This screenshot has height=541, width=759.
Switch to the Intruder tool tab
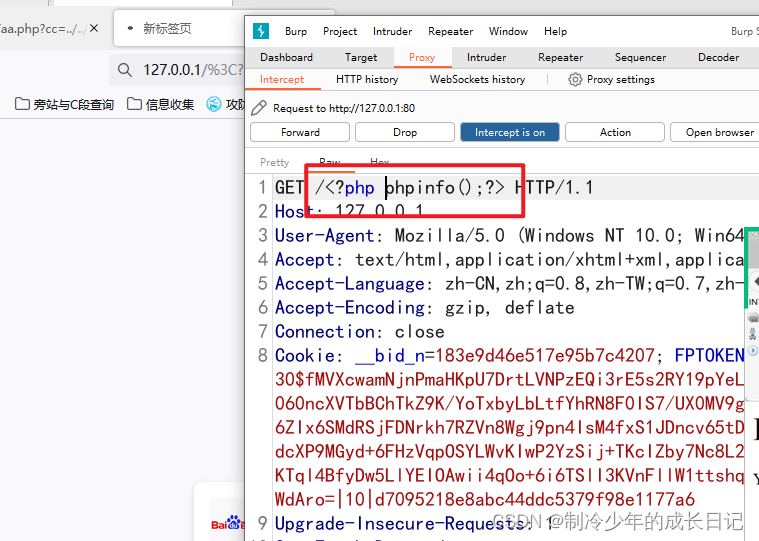pyautogui.click(x=486, y=57)
